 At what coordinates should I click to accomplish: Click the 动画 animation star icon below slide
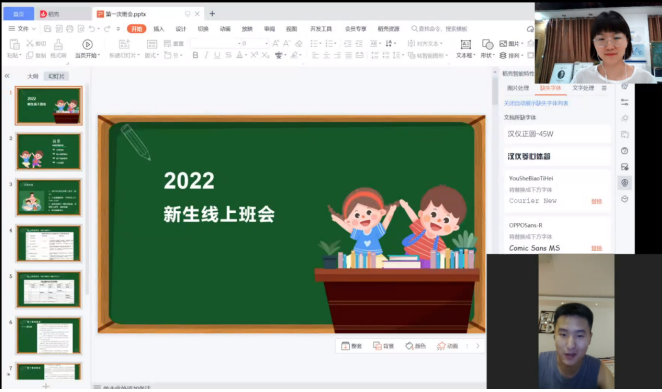click(x=441, y=346)
